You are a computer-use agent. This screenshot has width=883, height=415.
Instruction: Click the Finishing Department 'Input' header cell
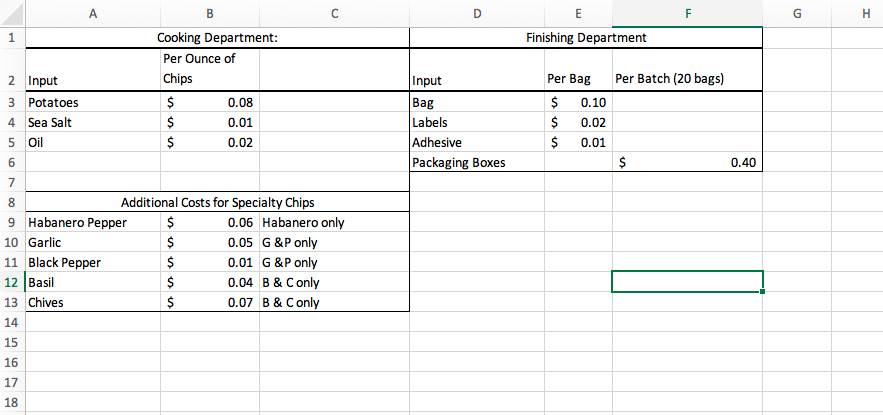click(x=477, y=69)
